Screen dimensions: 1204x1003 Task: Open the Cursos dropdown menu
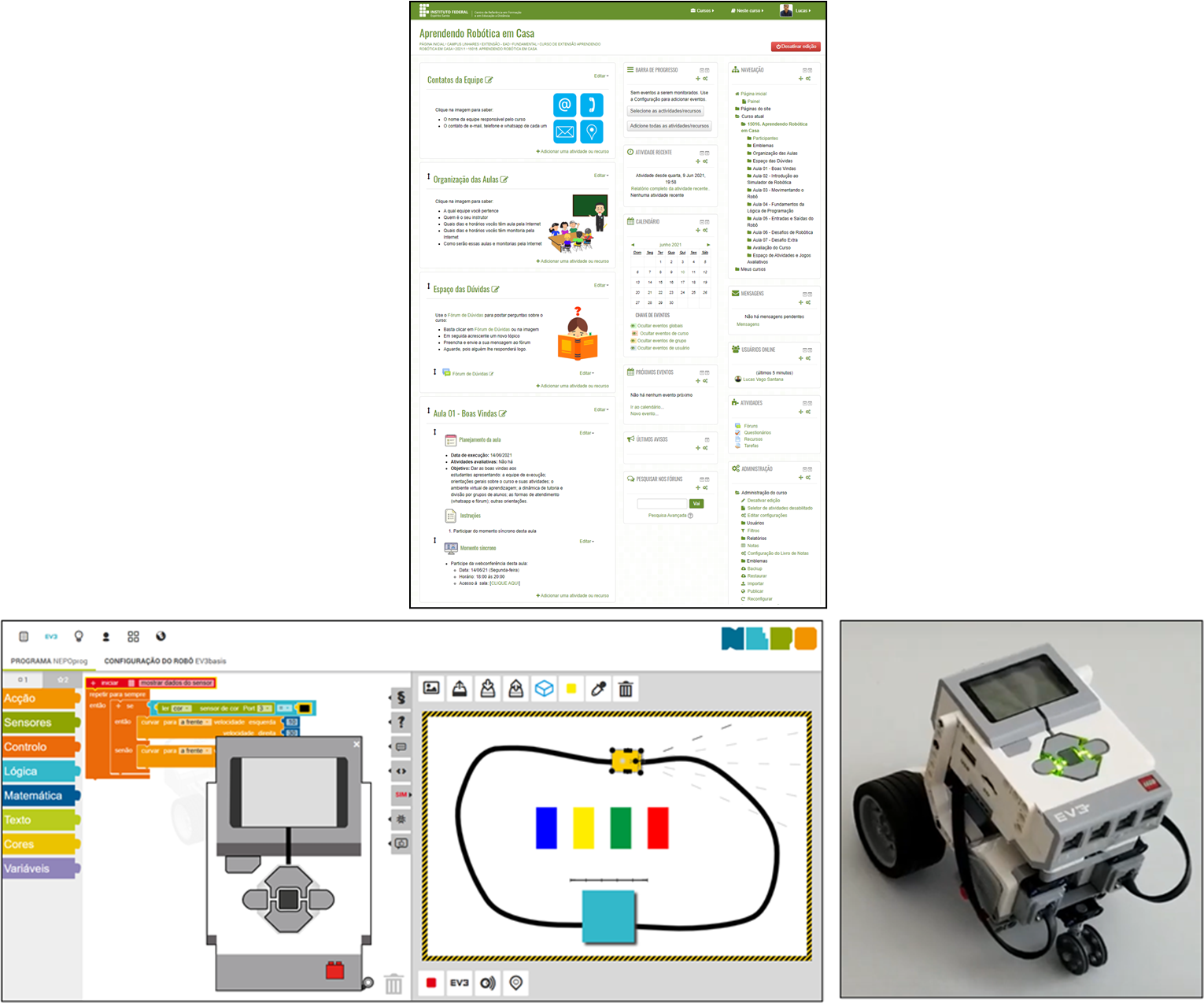point(702,11)
